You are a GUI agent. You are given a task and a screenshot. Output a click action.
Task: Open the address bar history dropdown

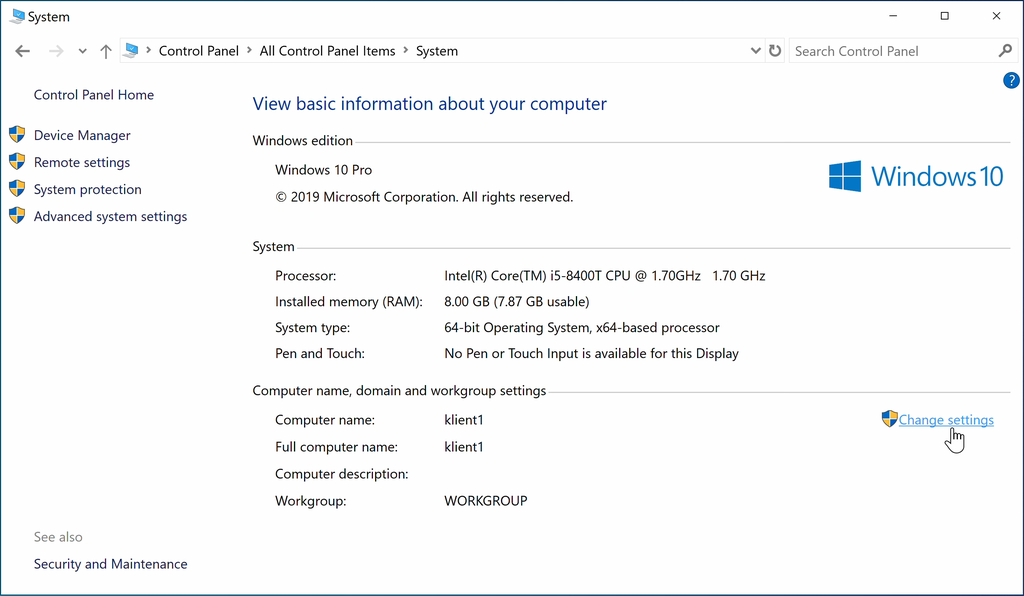click(x=756, y=50)
